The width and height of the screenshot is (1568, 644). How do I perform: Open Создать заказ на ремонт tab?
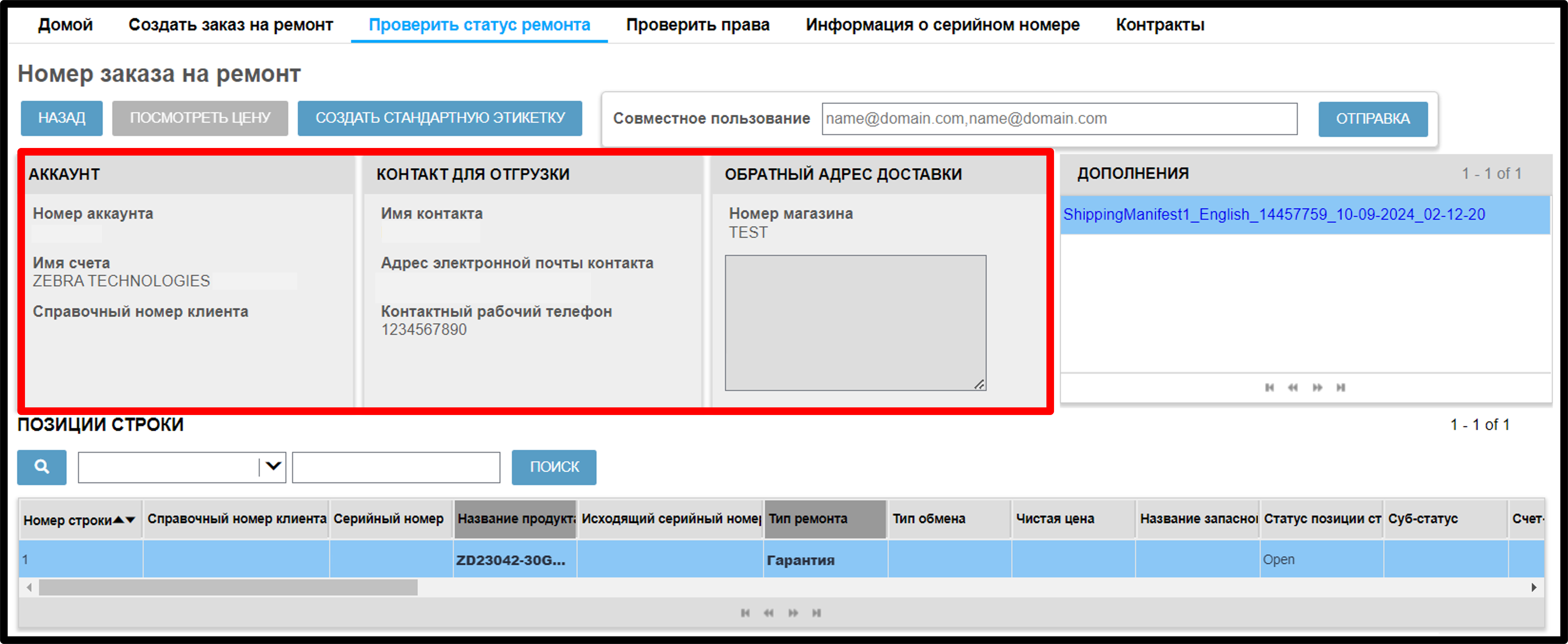(x=231, y=25)
